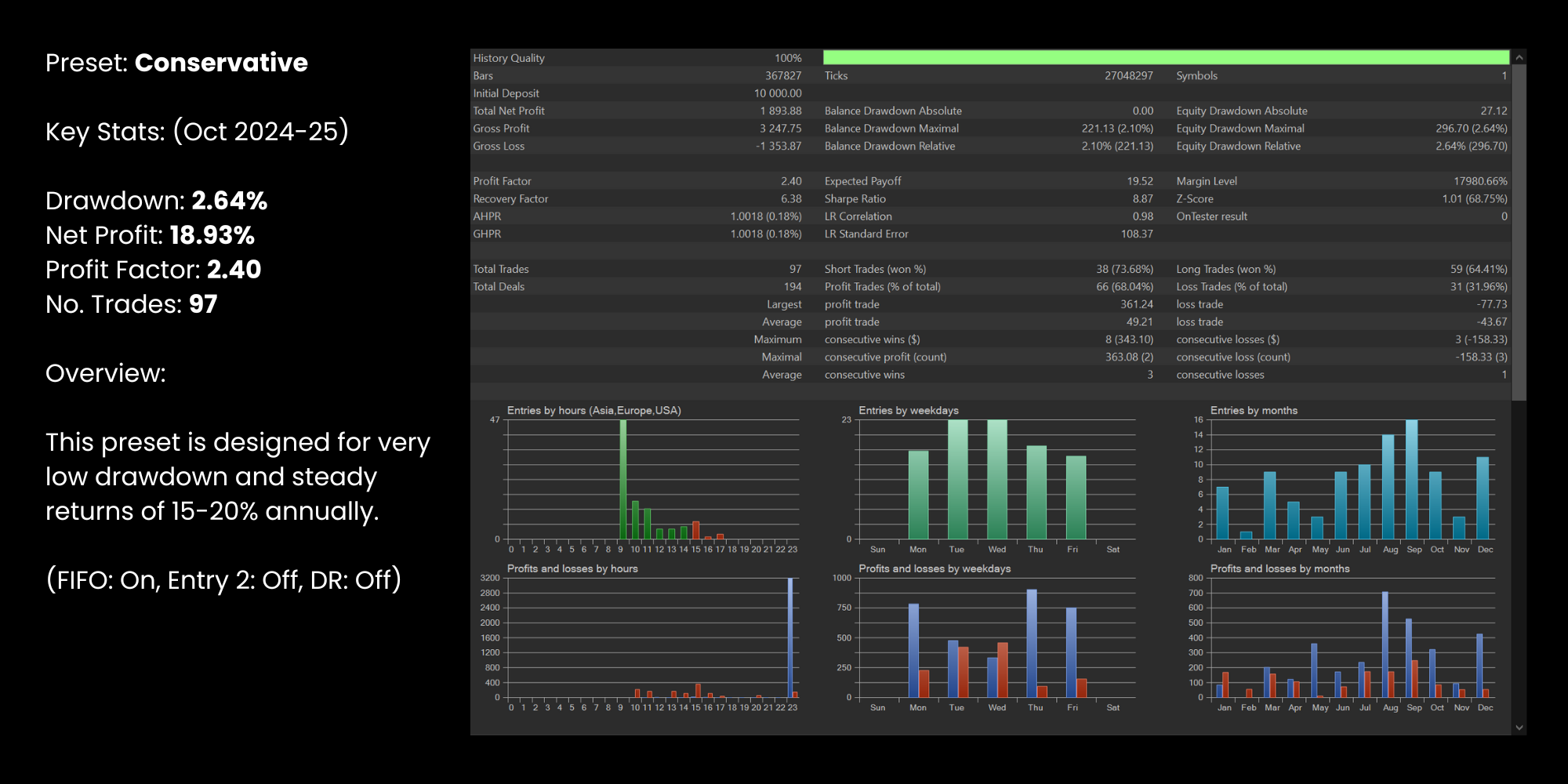
Task: Click the Sharpe Ratio value 8.87
Action: [1142, 199]
